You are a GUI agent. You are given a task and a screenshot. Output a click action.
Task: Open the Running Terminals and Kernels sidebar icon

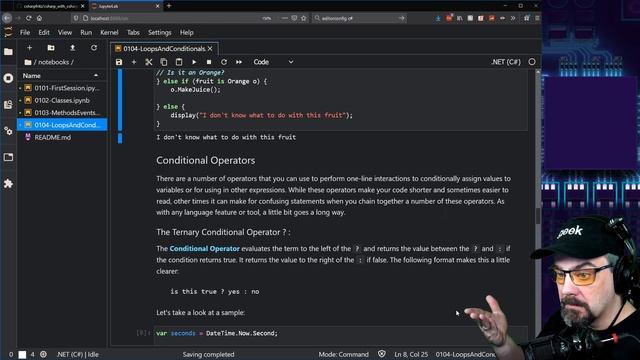[8, 78]
